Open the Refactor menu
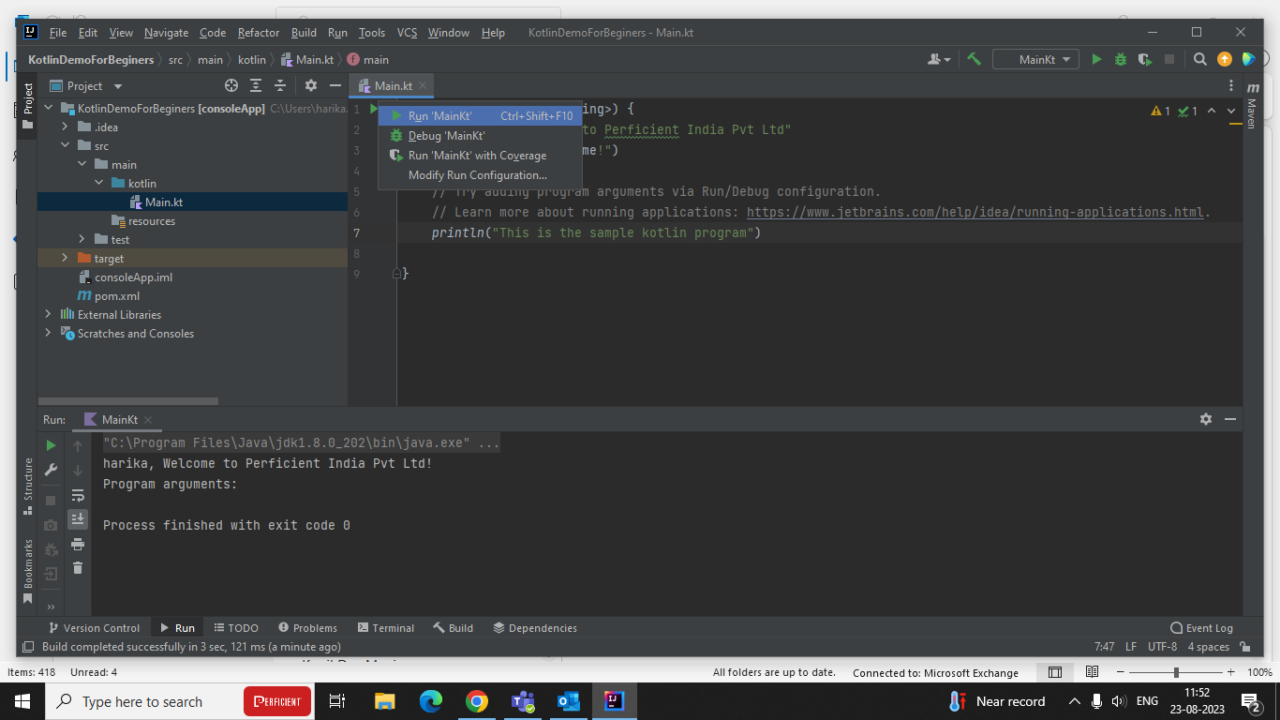The image size is (1280, 720). 258,32
